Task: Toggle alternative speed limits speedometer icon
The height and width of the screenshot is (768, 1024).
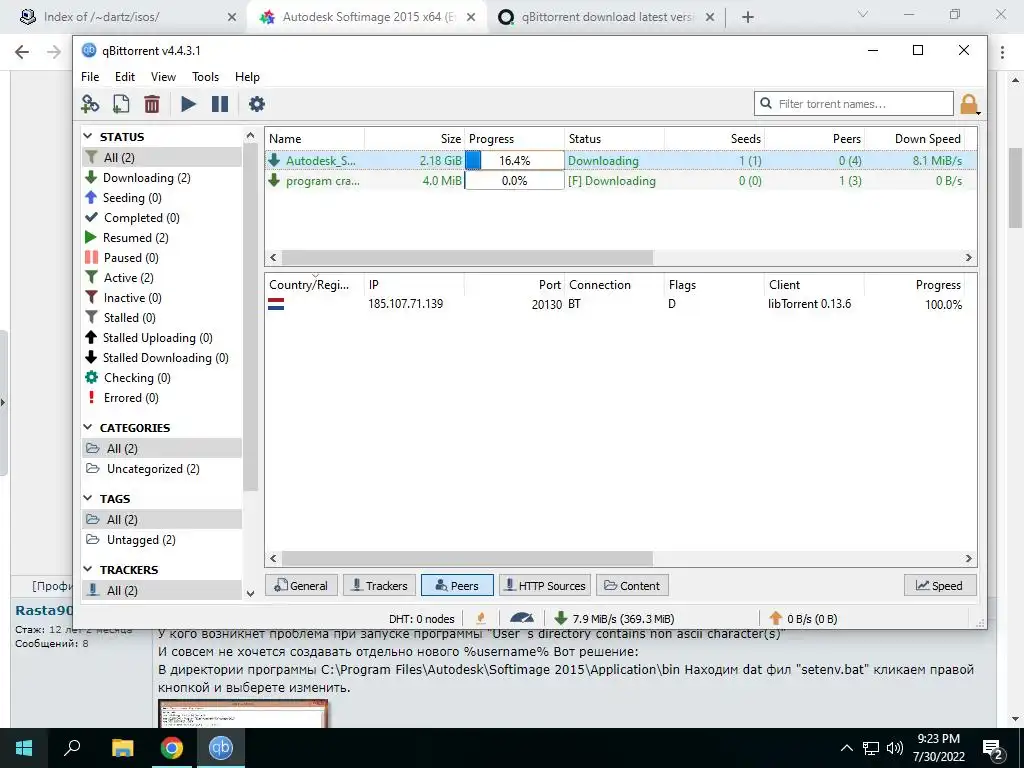Action: [x=521, y=618]
